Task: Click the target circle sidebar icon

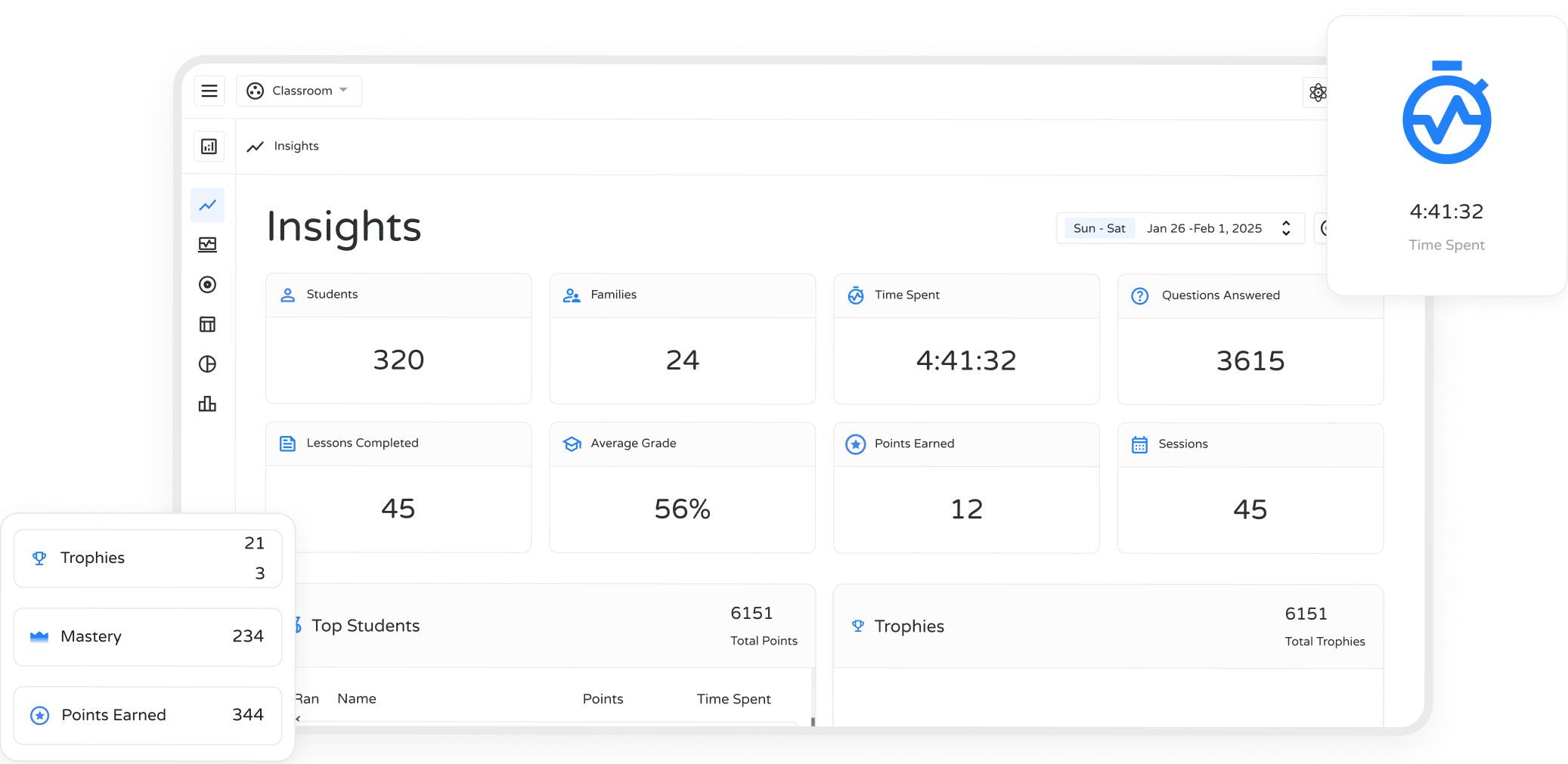Action: (x=208, y=285)
